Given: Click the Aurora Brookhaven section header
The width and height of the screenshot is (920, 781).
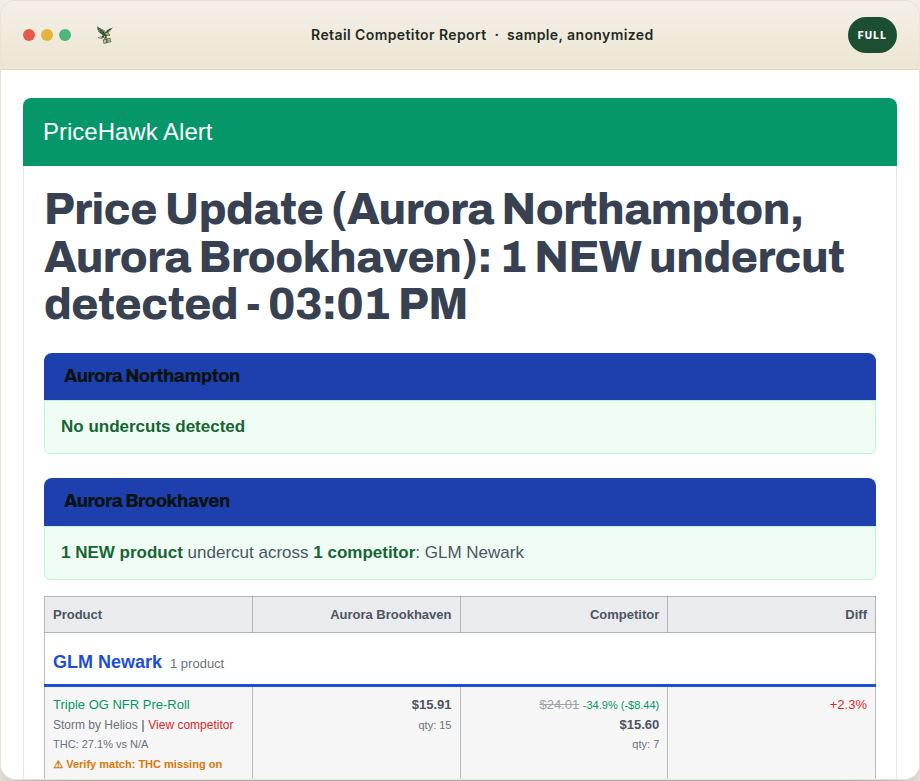Looking at the screenshot, I should coord(460,502).
